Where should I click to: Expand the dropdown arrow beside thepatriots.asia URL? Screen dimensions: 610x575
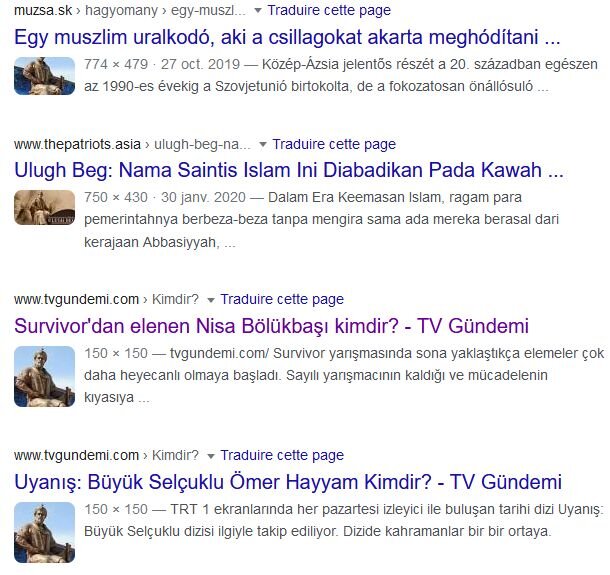click(x=263, y=145)
